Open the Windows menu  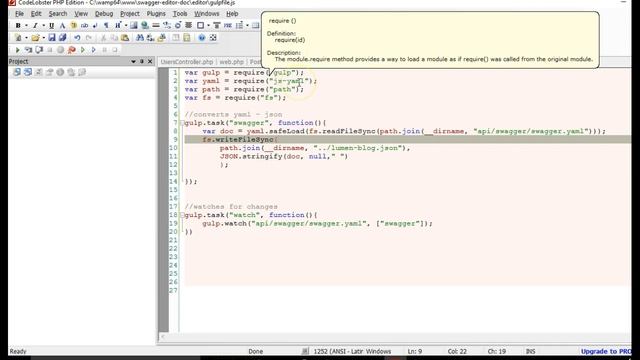point(207,14)
